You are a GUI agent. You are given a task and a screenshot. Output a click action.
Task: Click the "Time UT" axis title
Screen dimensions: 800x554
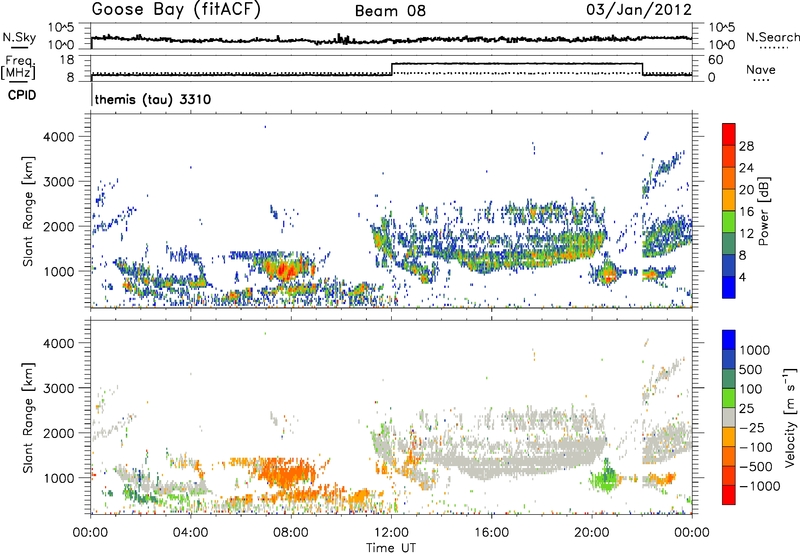coord(391,548)
